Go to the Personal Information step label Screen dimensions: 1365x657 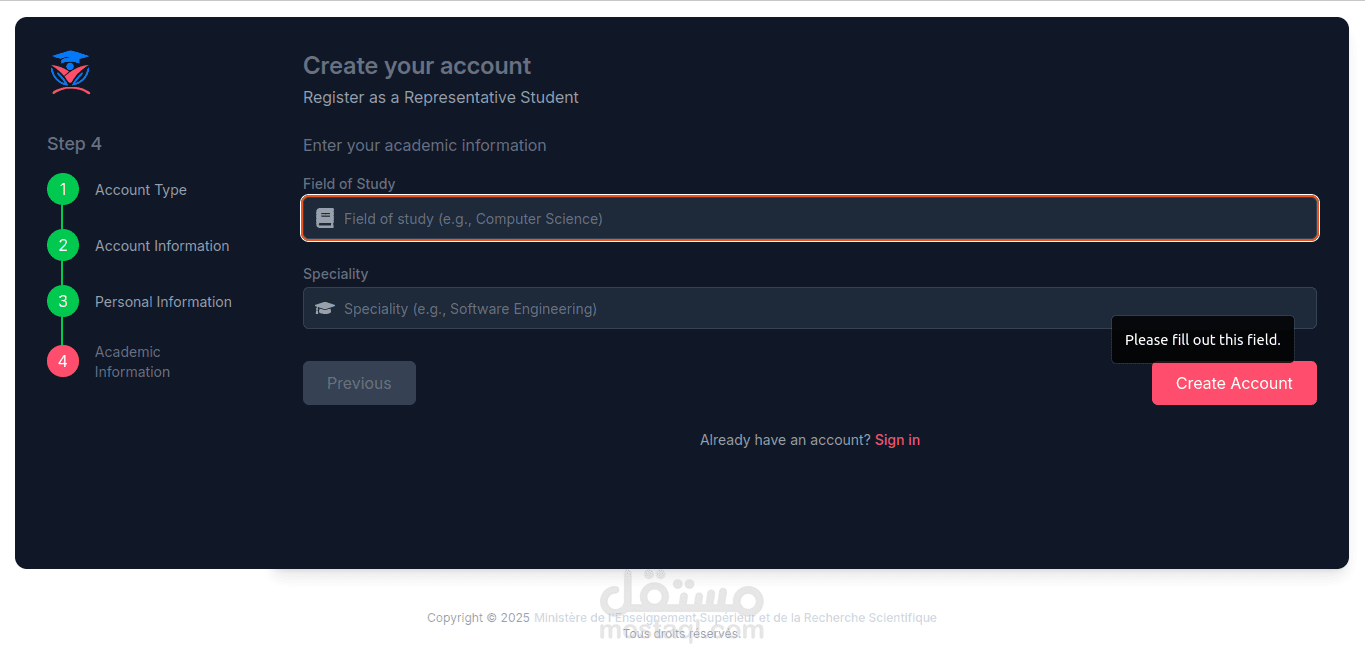click(x=163, y=302)
